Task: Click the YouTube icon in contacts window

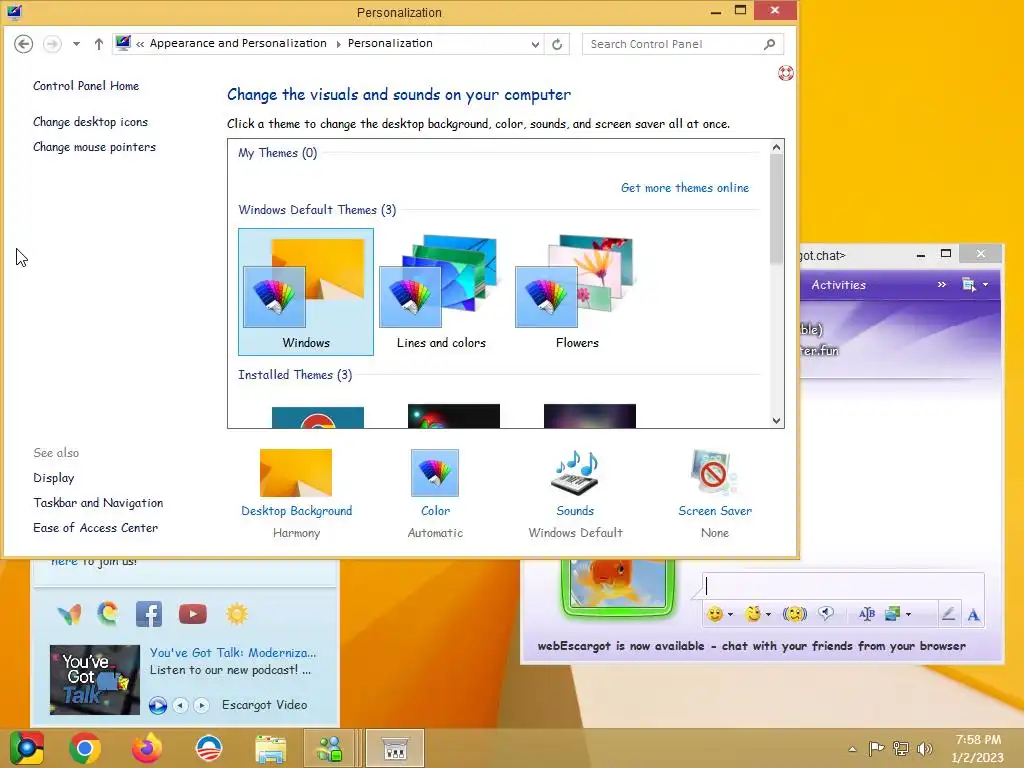Action: (193, 614)
